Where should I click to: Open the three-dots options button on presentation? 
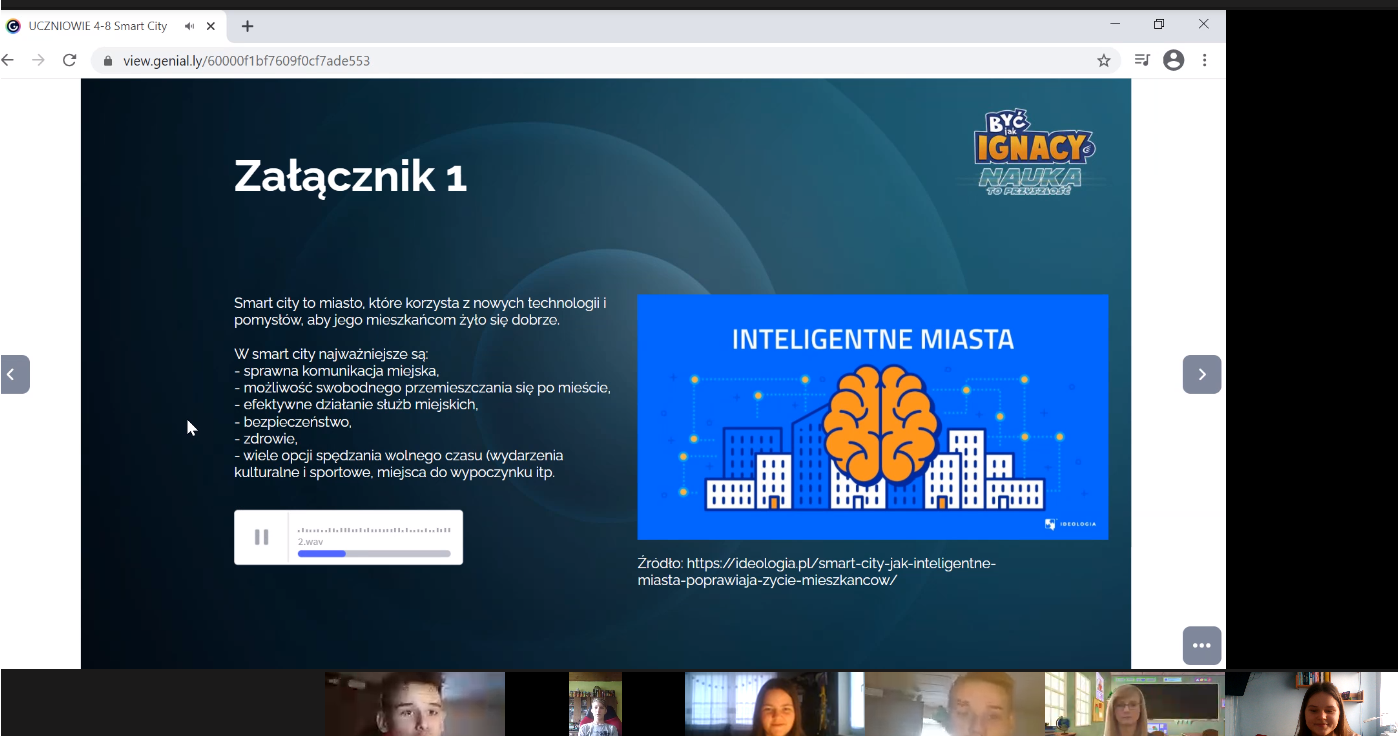pyautogui.click(x=1202, y=646)
